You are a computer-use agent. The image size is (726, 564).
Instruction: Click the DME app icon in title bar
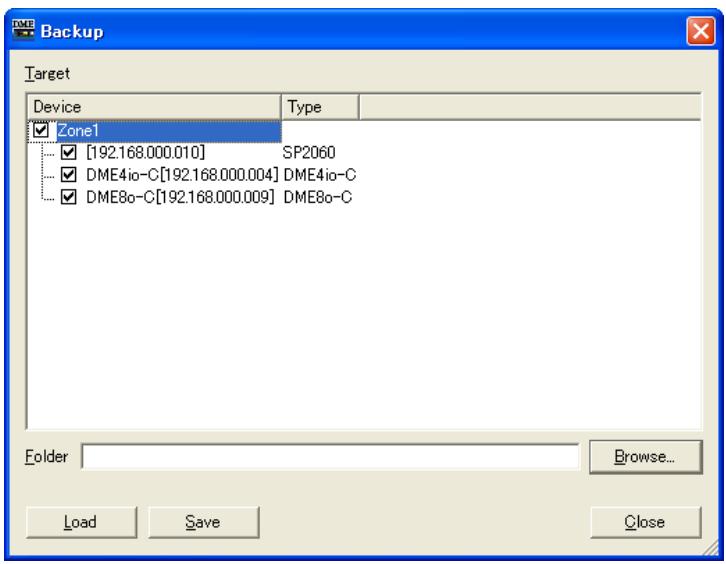tap(23, 31)
